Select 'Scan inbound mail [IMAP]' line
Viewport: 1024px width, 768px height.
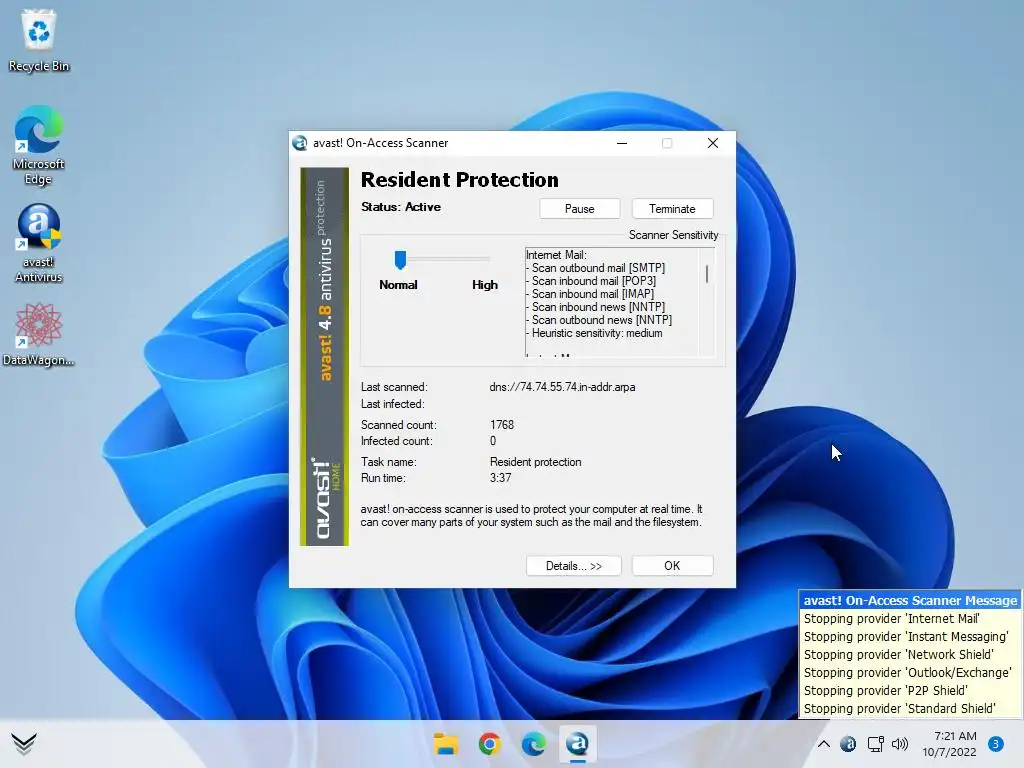[590, 294]
